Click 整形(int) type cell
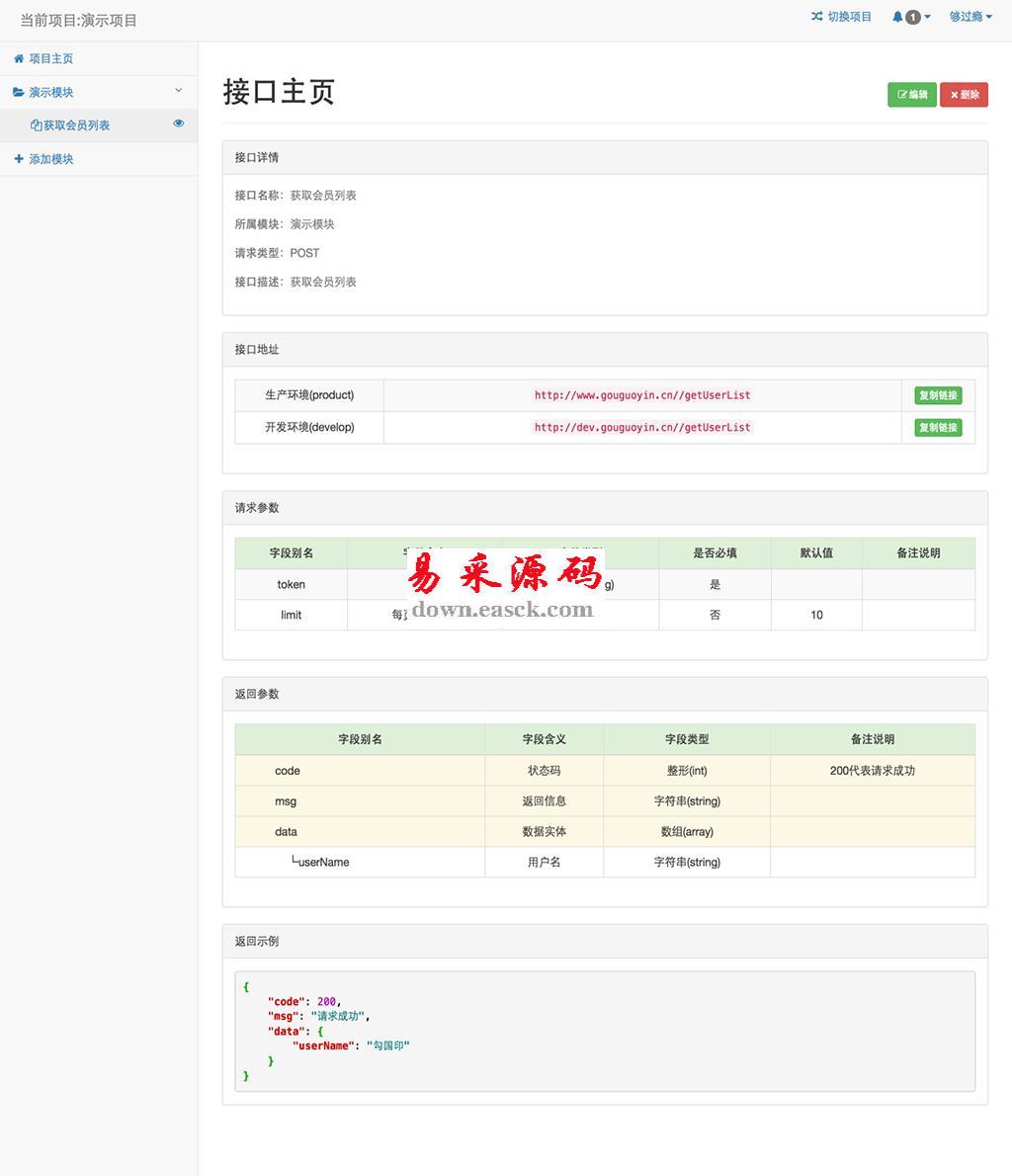The image size is (1012, 1176). (x=687, y=770)
